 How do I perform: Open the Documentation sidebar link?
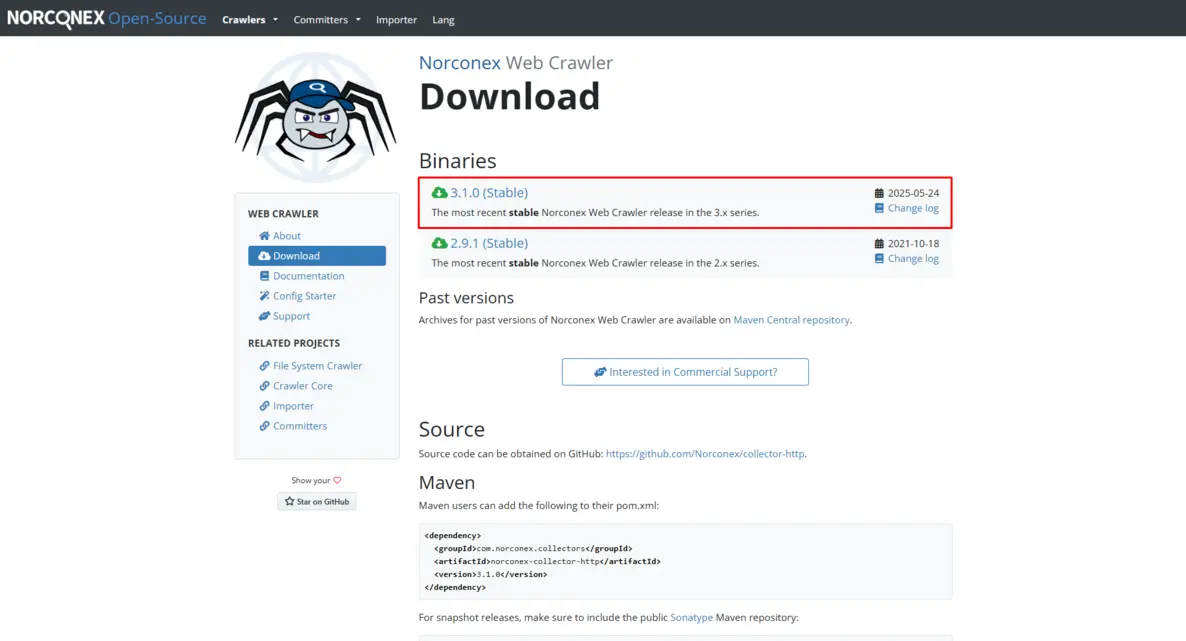(x=309, y=276)
